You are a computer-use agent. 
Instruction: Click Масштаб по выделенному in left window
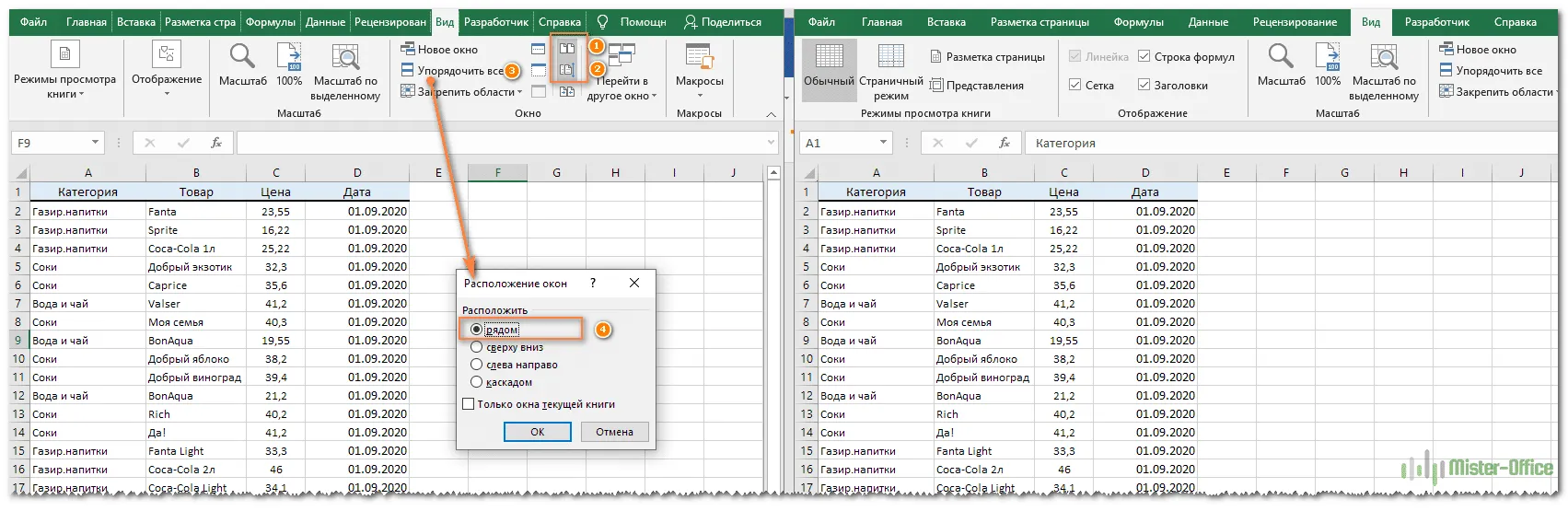(345, 72)
